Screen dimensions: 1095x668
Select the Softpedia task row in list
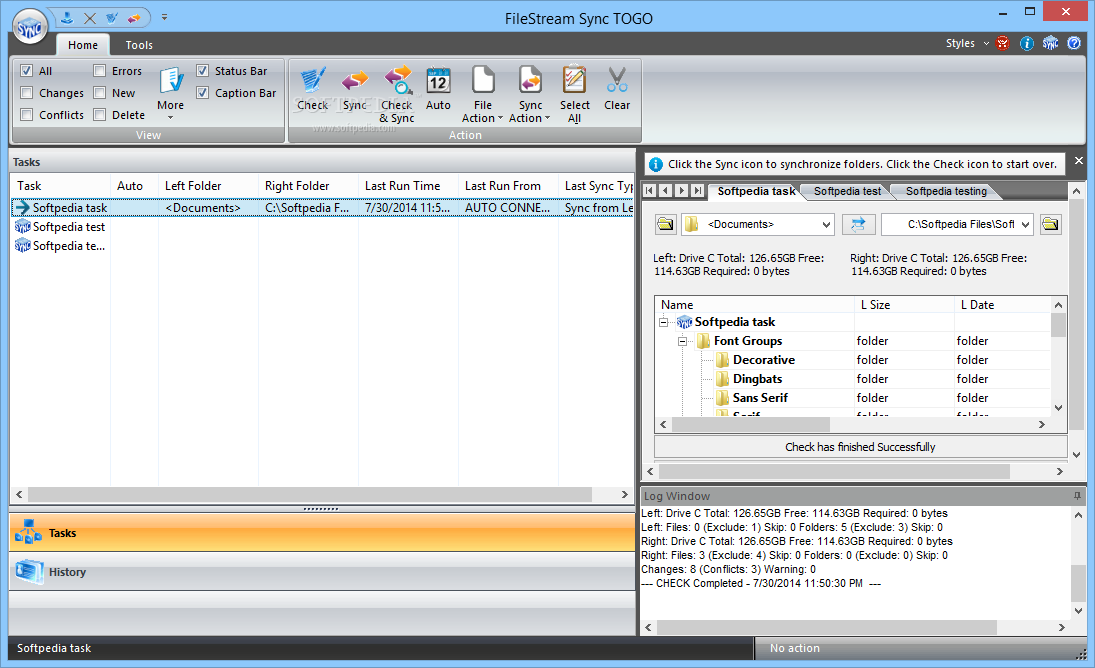tap(322, 207)
